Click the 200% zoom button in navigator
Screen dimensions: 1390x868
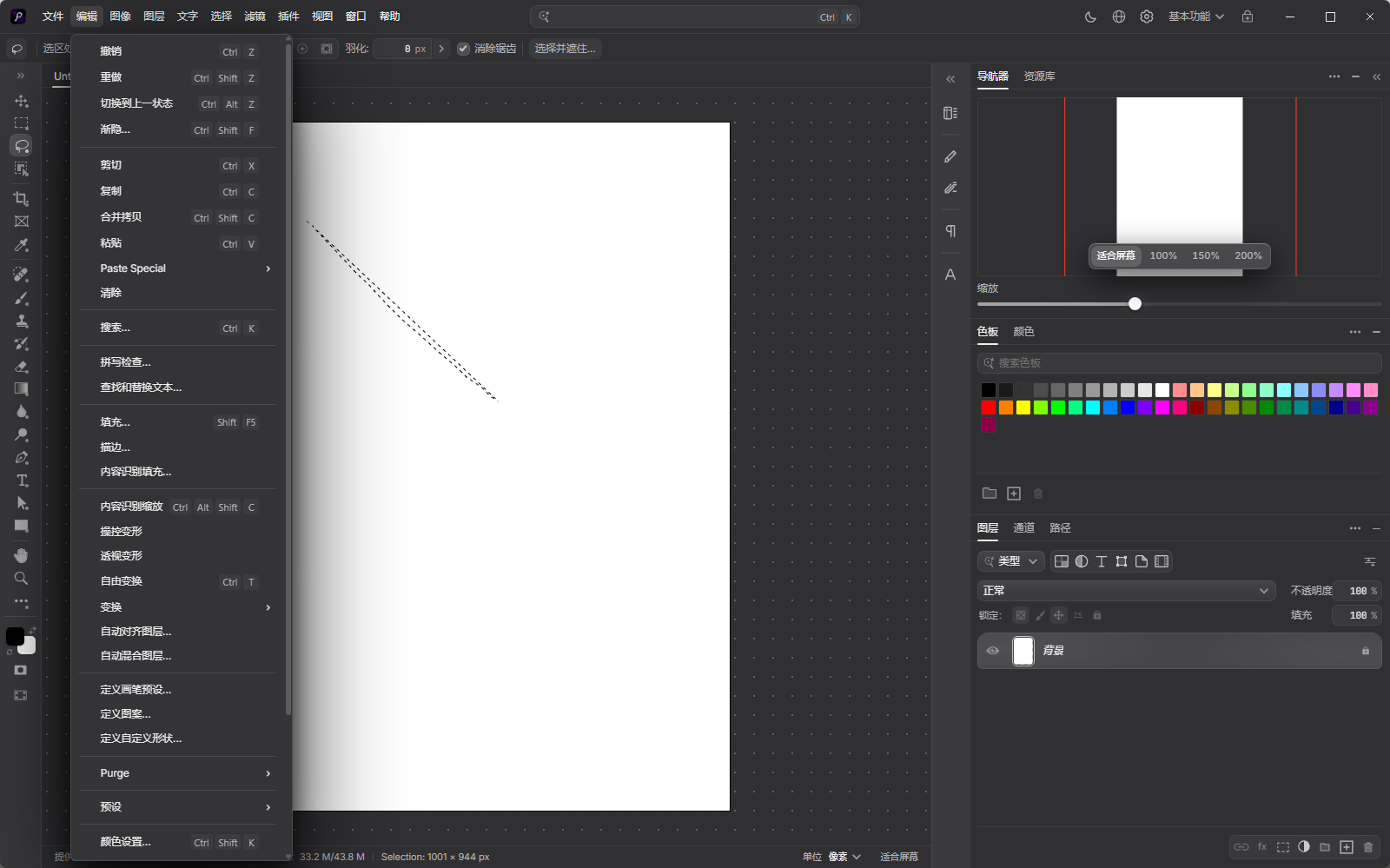(x=1248, y=255)
